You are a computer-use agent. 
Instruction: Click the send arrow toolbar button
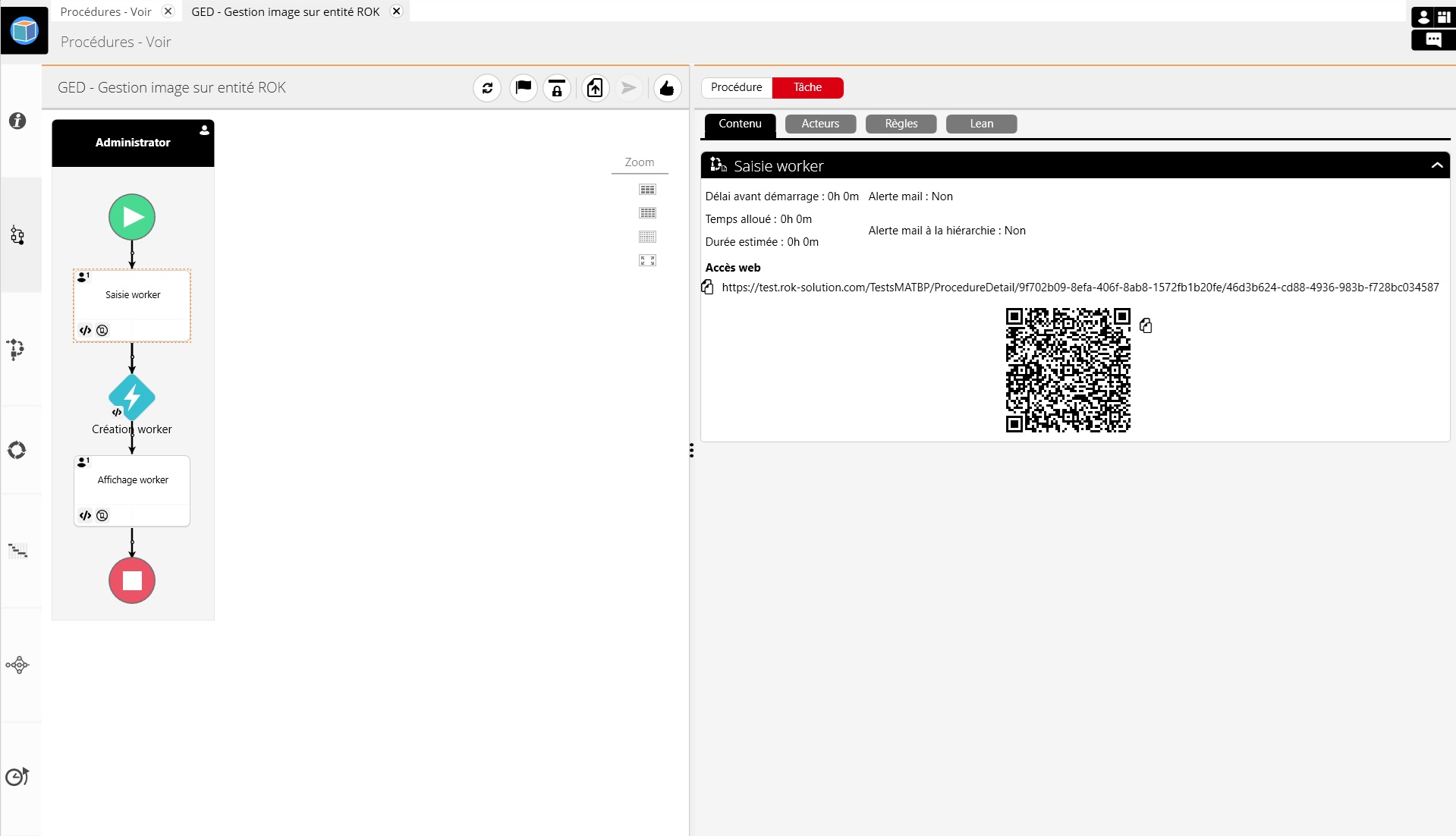click(x=628, y=88)
